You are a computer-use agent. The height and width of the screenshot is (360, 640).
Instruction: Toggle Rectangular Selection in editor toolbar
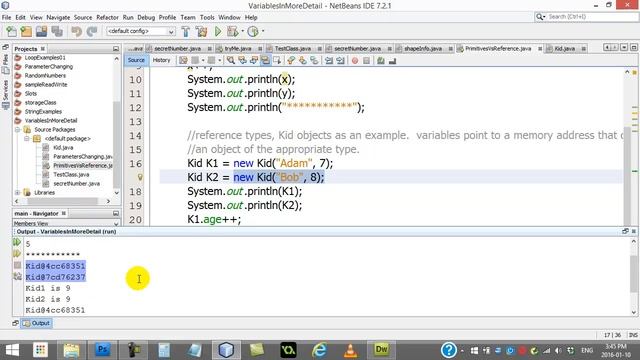277,60
